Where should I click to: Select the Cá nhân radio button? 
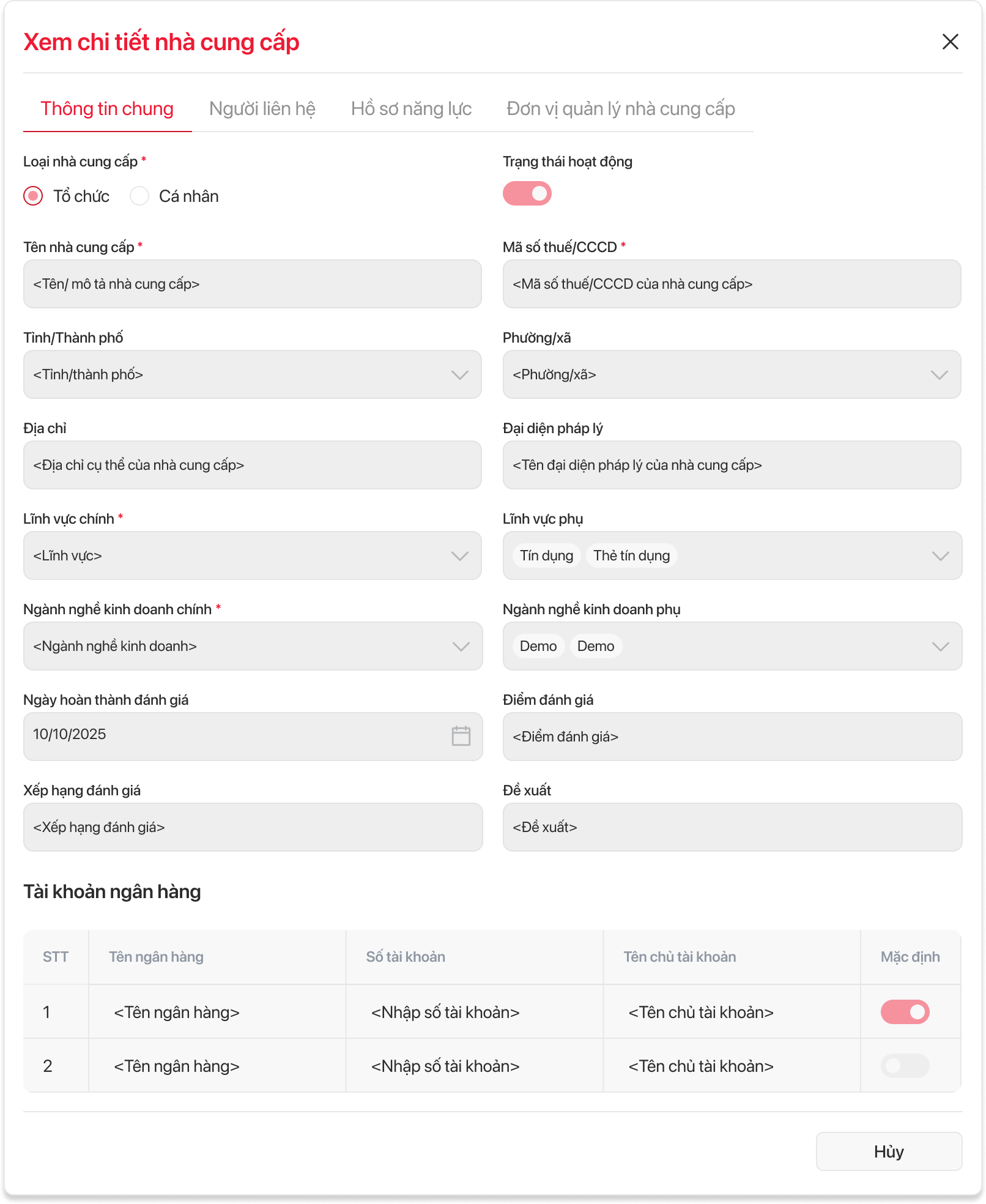click(140, 196)
